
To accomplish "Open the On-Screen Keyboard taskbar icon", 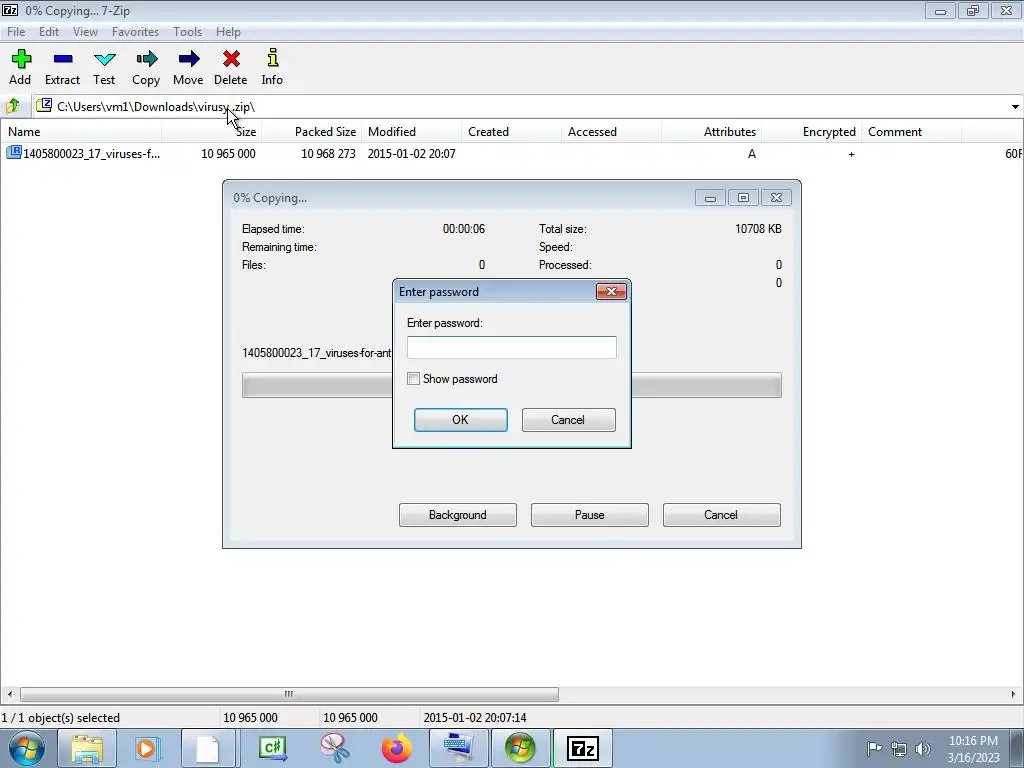I will 458,748.
